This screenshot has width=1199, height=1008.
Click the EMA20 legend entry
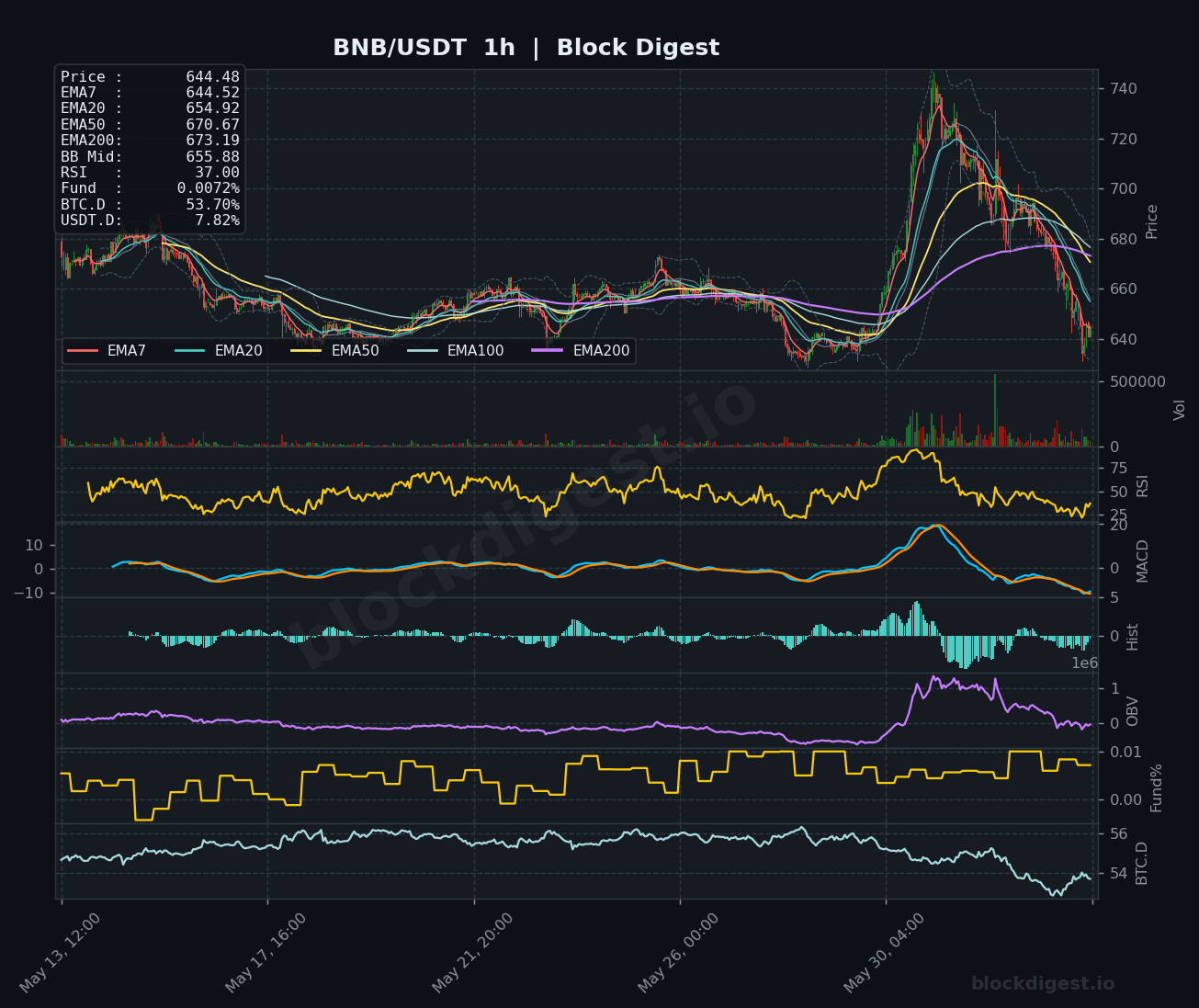[x=218, y=351]
